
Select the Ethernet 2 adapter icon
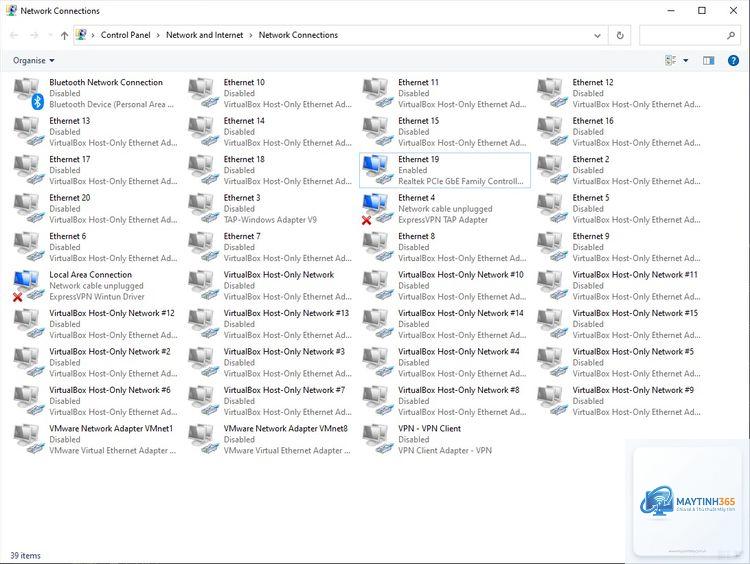click(552, 170)
